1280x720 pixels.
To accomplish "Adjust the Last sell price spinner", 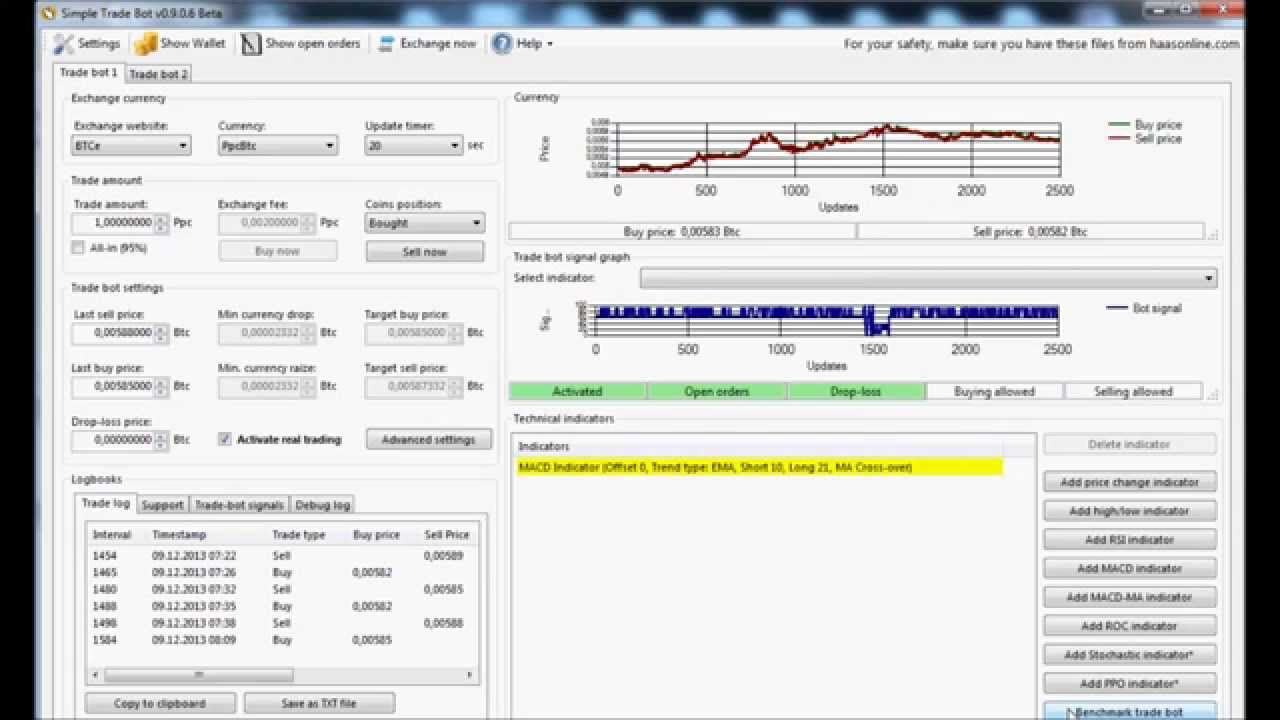I will click(161, 332).
